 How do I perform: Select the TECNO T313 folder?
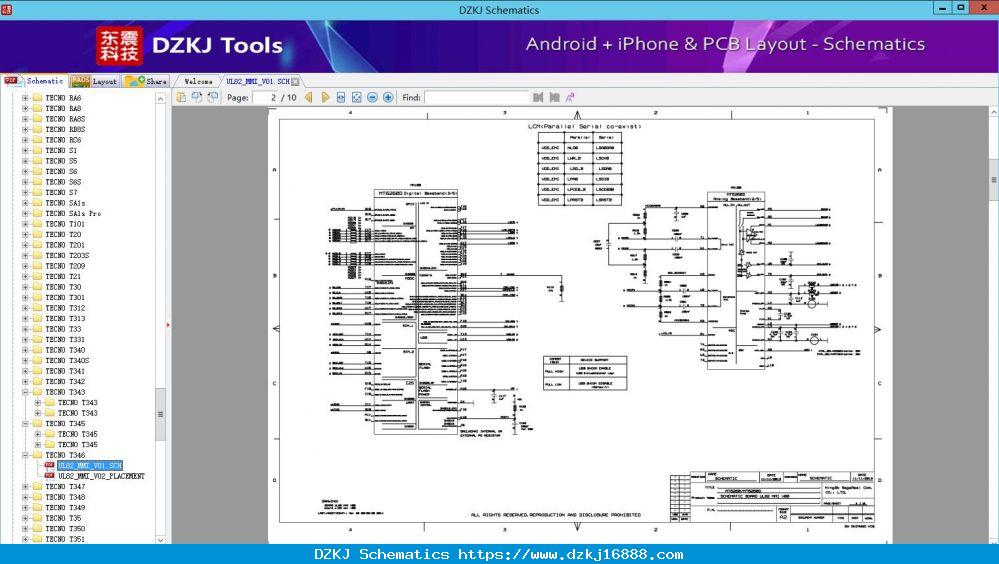click(x=65, y=319)
